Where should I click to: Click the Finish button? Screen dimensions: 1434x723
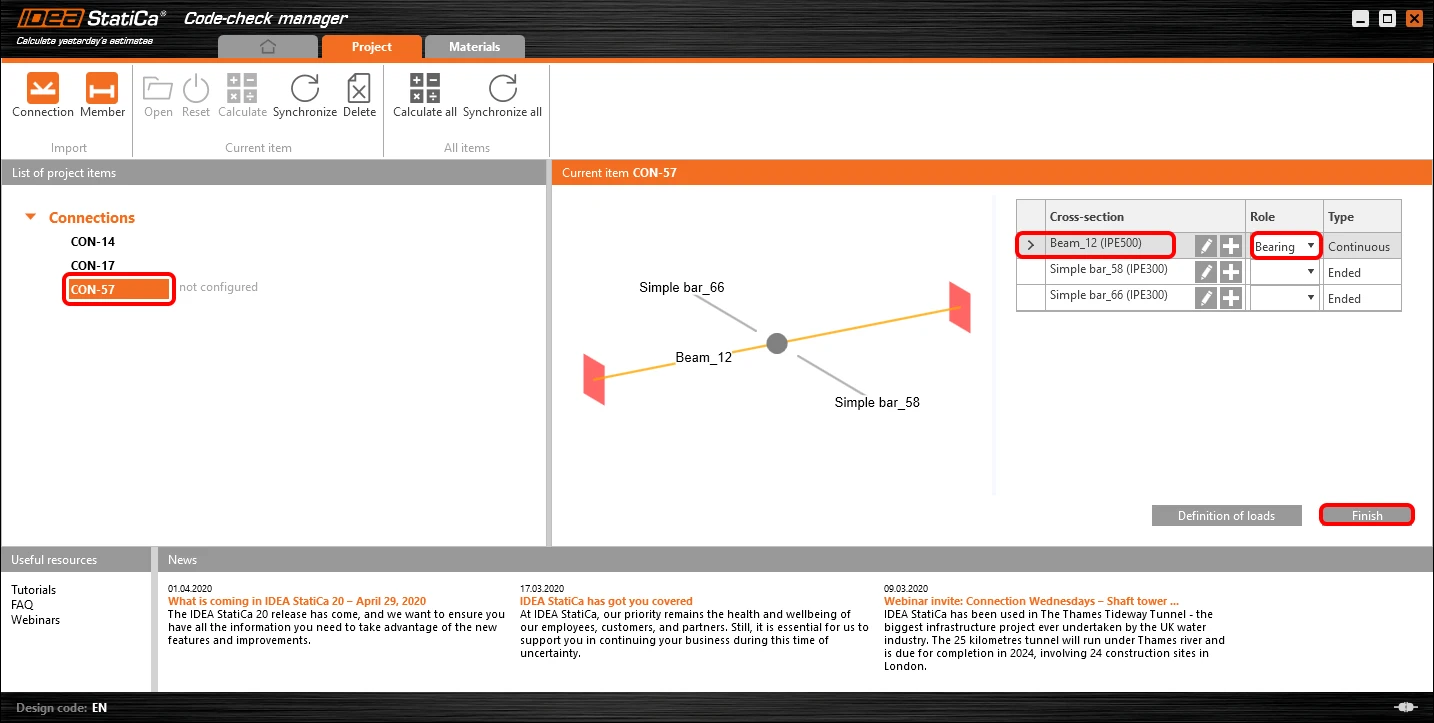[1367, 516]
